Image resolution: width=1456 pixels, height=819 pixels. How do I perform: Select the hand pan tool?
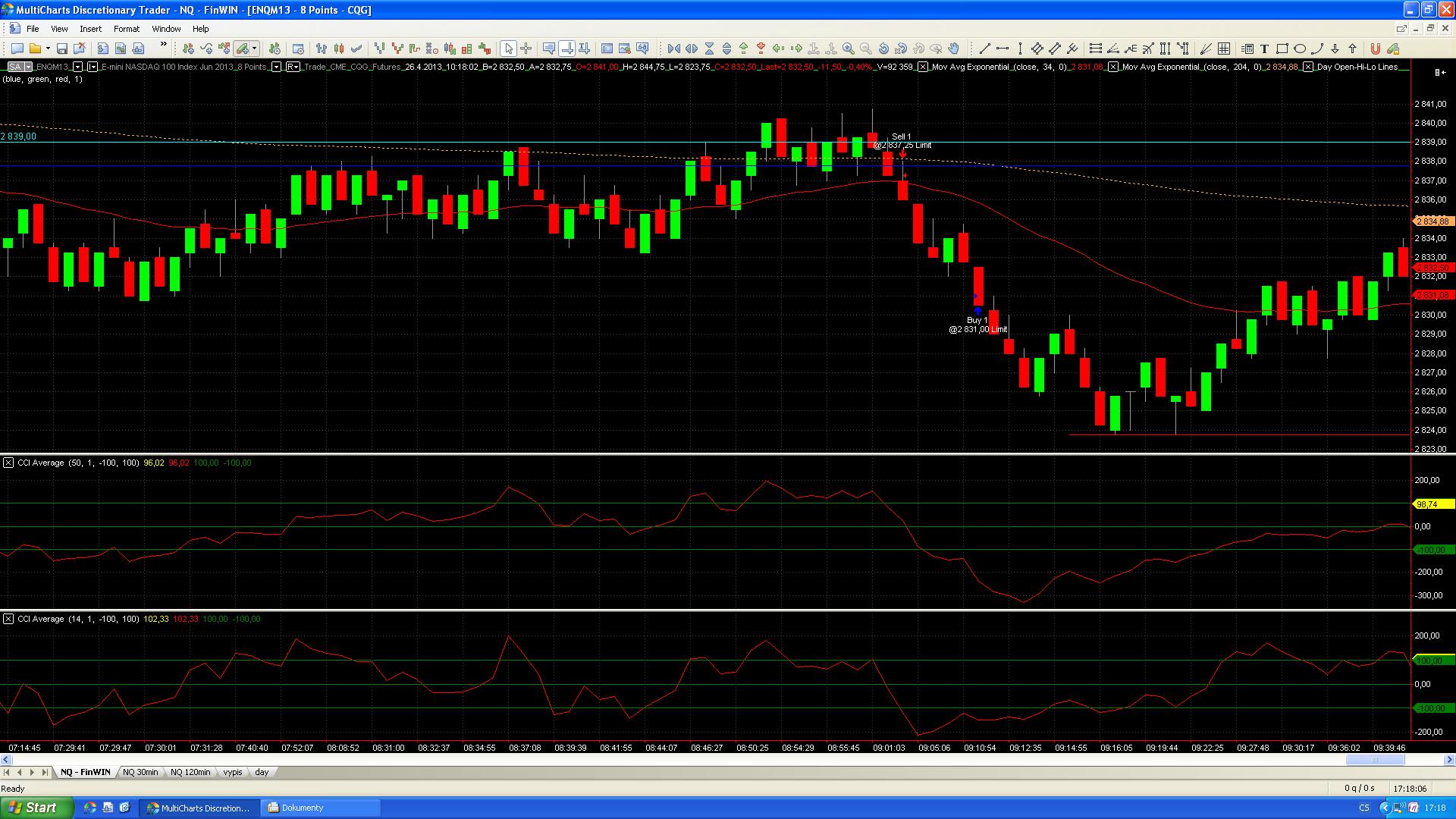[x=954, y=49]
